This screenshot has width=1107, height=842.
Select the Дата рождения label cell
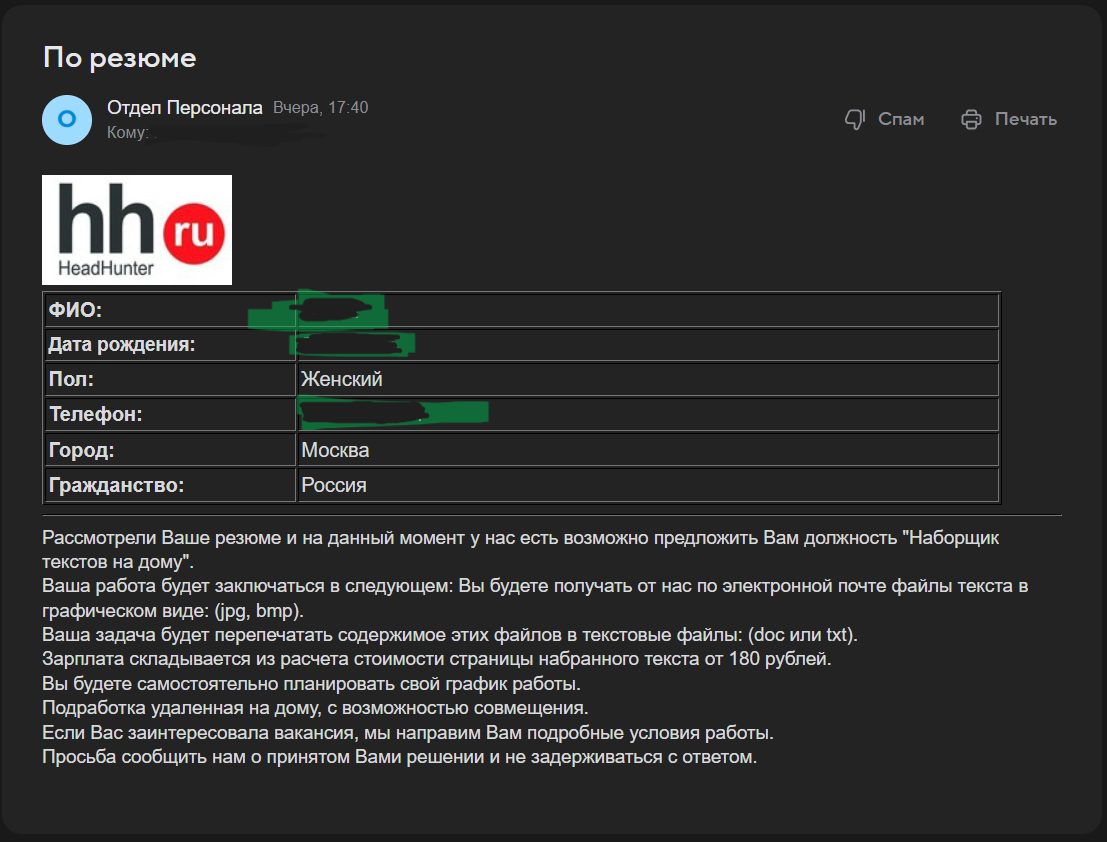tap(170, 344)
